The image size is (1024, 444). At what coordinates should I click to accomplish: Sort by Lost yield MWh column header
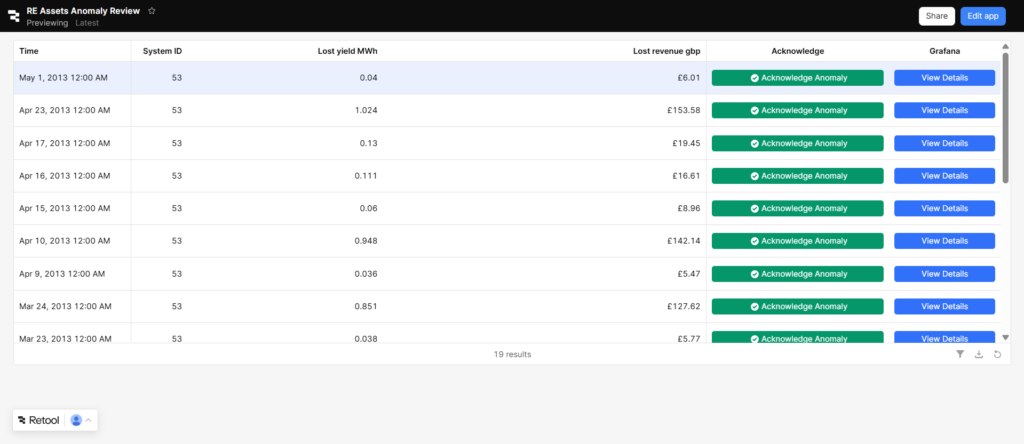(347, 50)
